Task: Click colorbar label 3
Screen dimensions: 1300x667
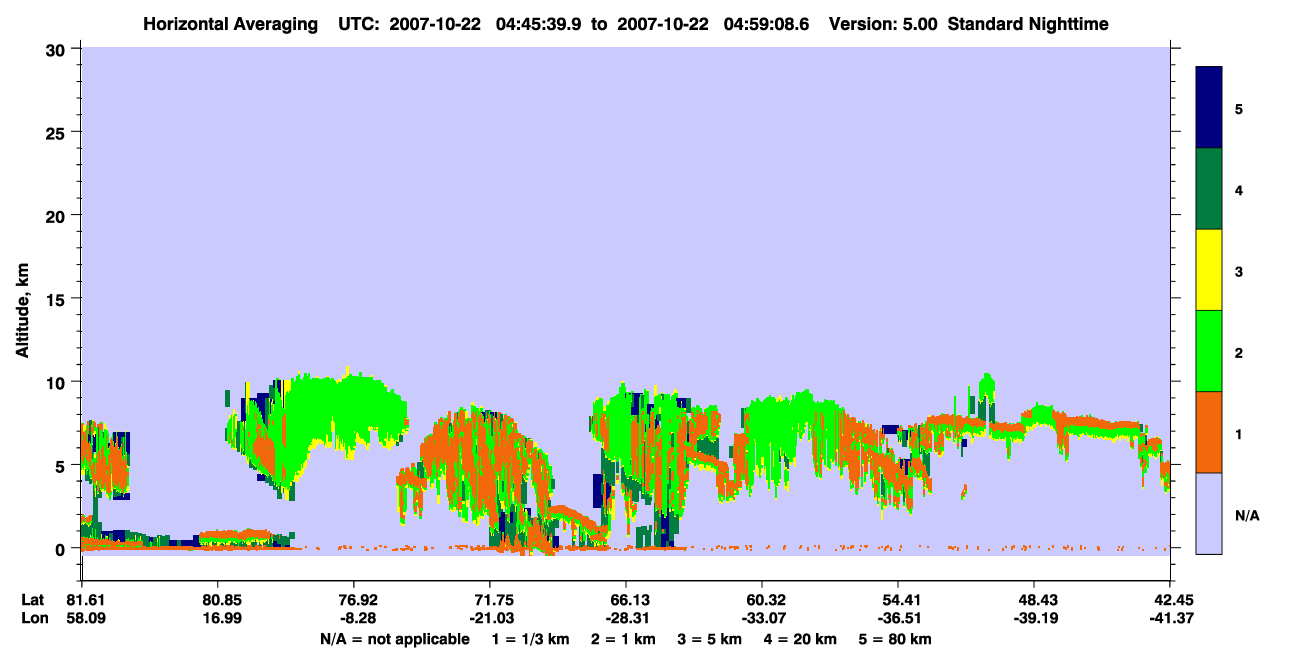Action: 1238,271
